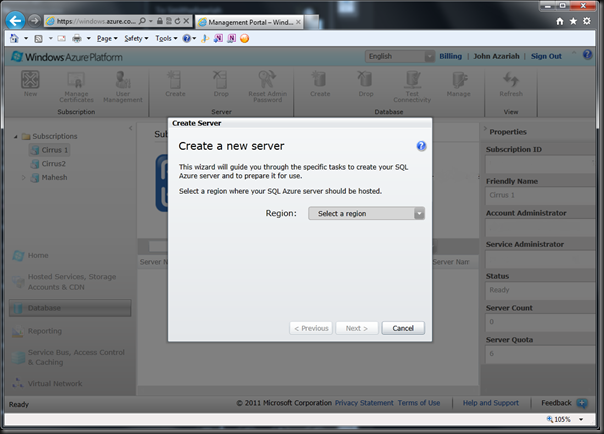Click the address bar stop X icon
This screenshot has height=434, width=604.
(x=186, y=21)
